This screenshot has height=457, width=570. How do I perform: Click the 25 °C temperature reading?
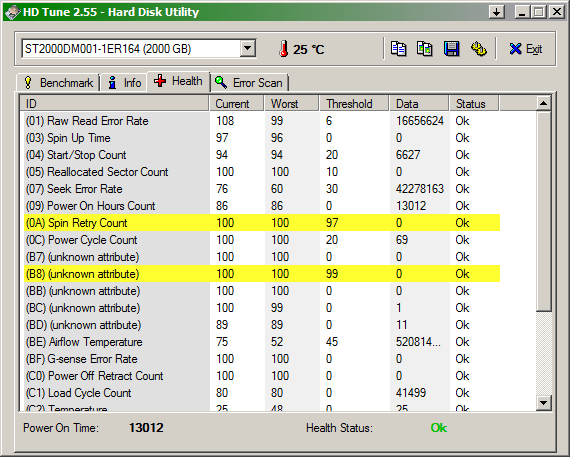coord(309,49)
